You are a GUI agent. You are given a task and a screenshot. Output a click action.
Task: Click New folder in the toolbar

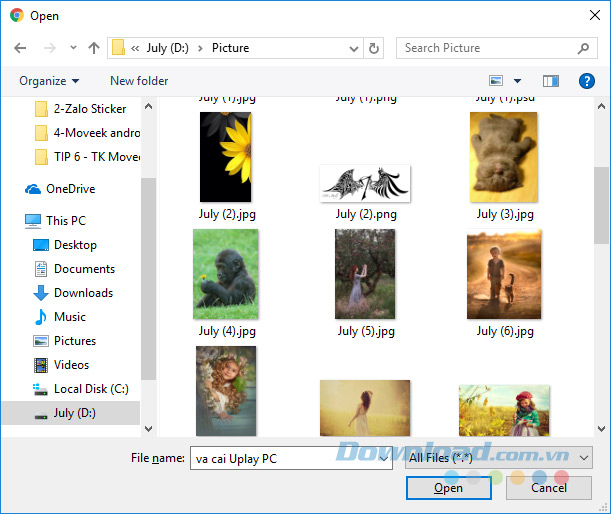click(x=139, y=81)
